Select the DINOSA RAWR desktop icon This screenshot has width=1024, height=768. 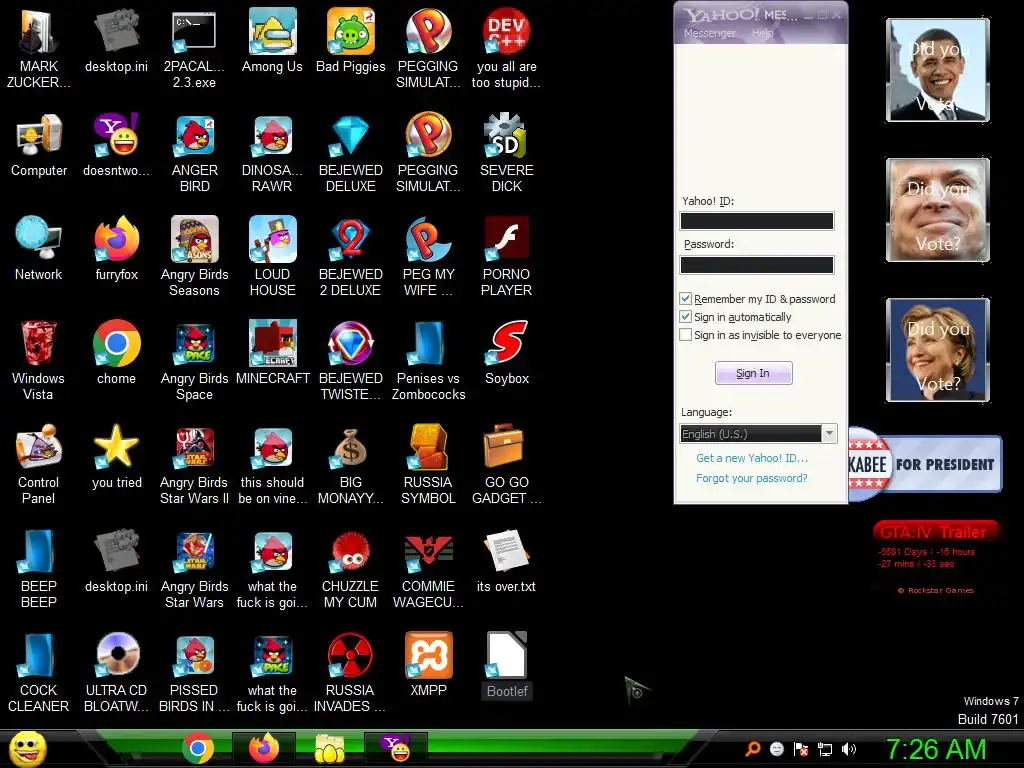pos(272,153)
